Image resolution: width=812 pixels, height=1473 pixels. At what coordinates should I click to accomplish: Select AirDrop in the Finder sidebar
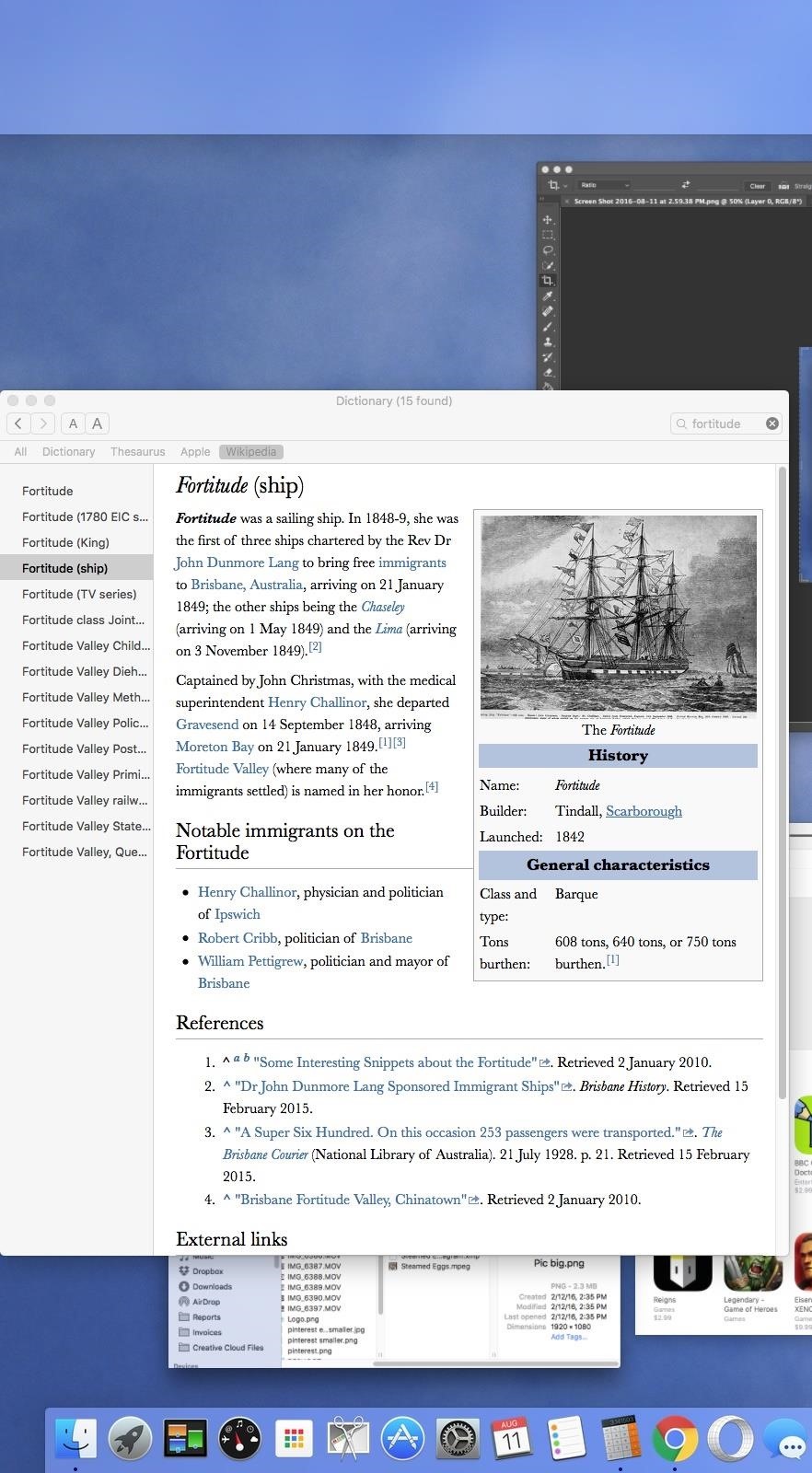[206, 1302]
